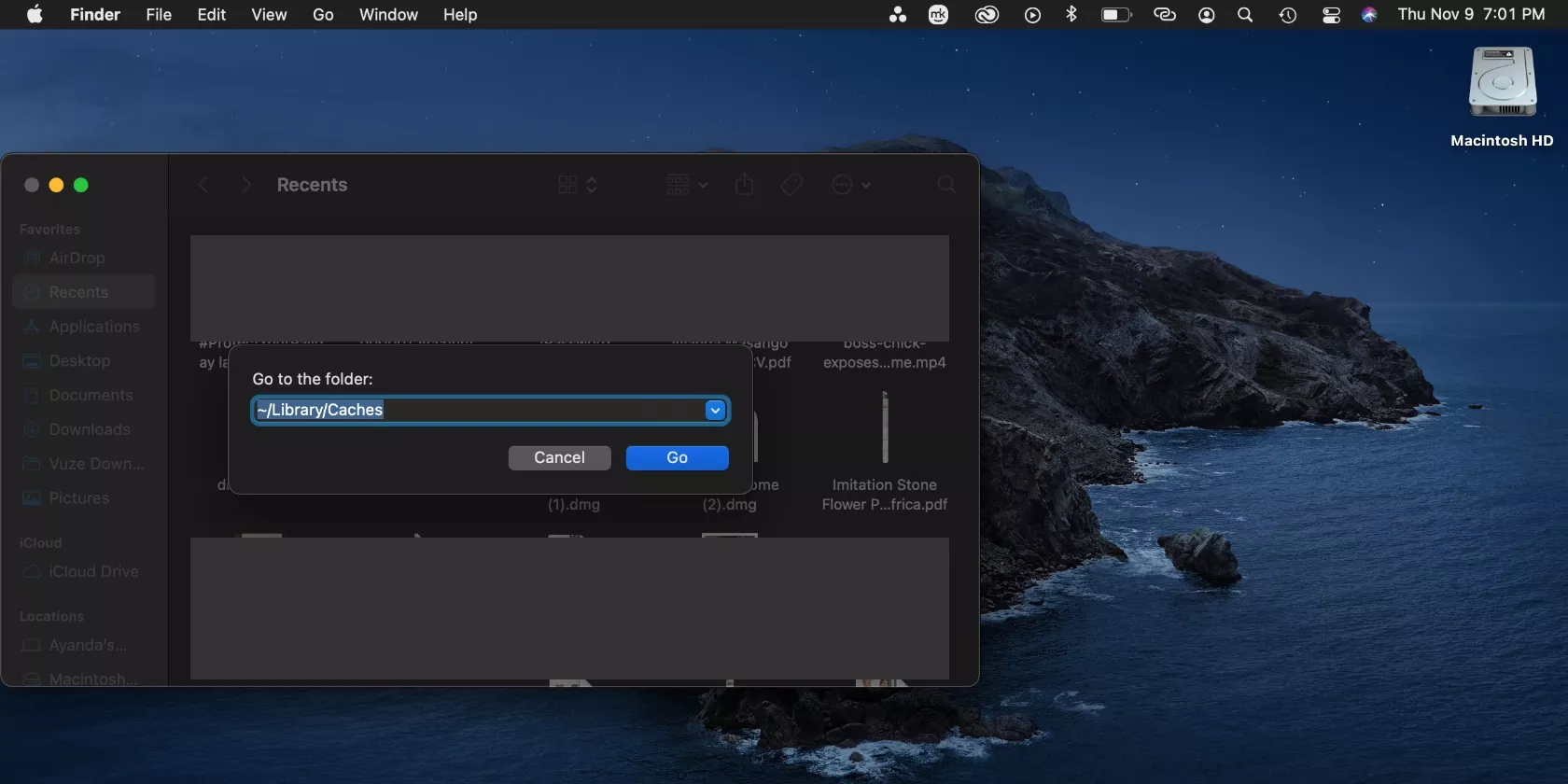This screenshot has width=1568, height=784.
Task: Select the (1).dmg file
Action: (x=574, y=504)
